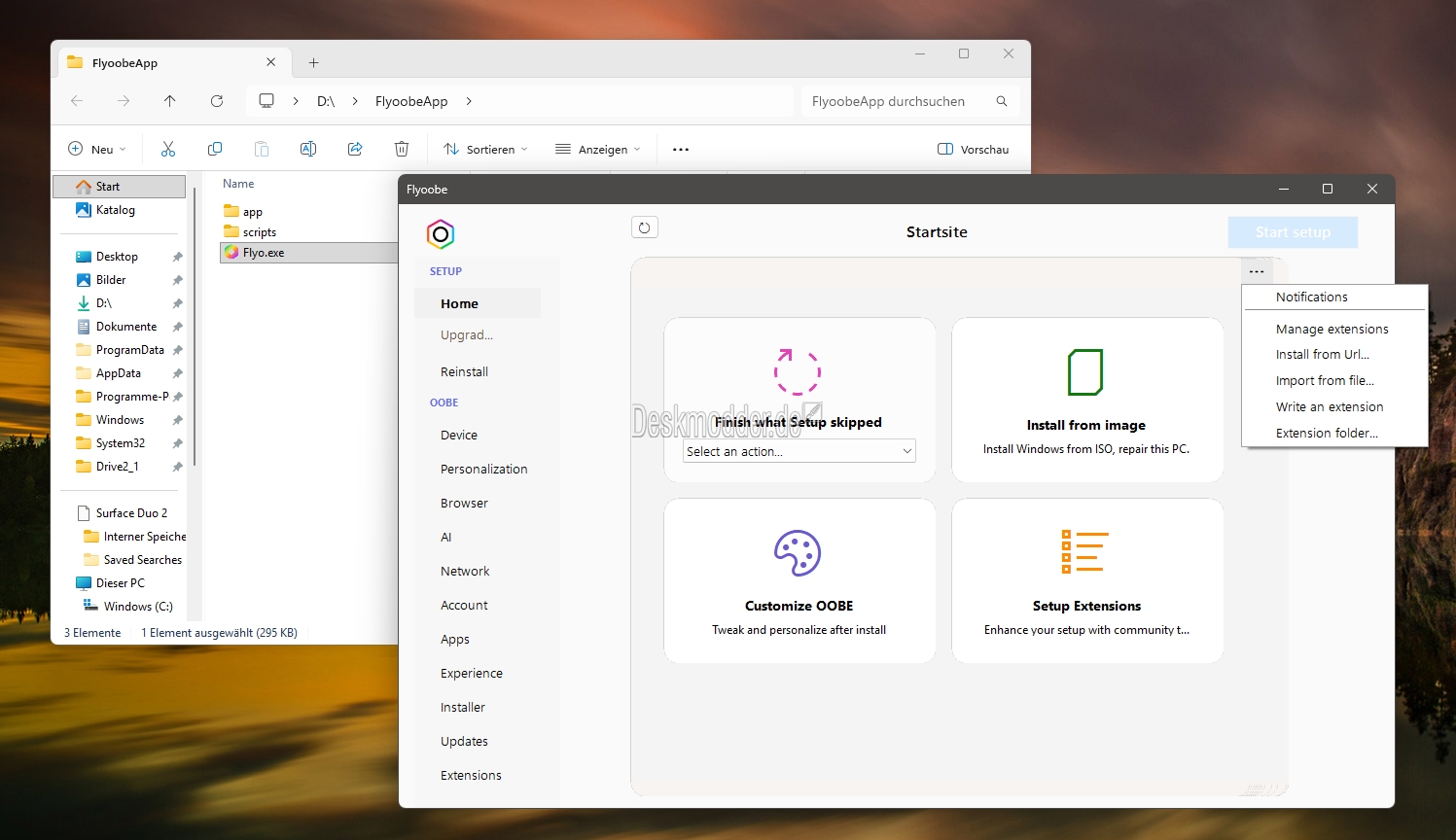Click the Share icon in Explorer toolbar
Viewport: 1456px width, 840px height.
pos(355,149)
